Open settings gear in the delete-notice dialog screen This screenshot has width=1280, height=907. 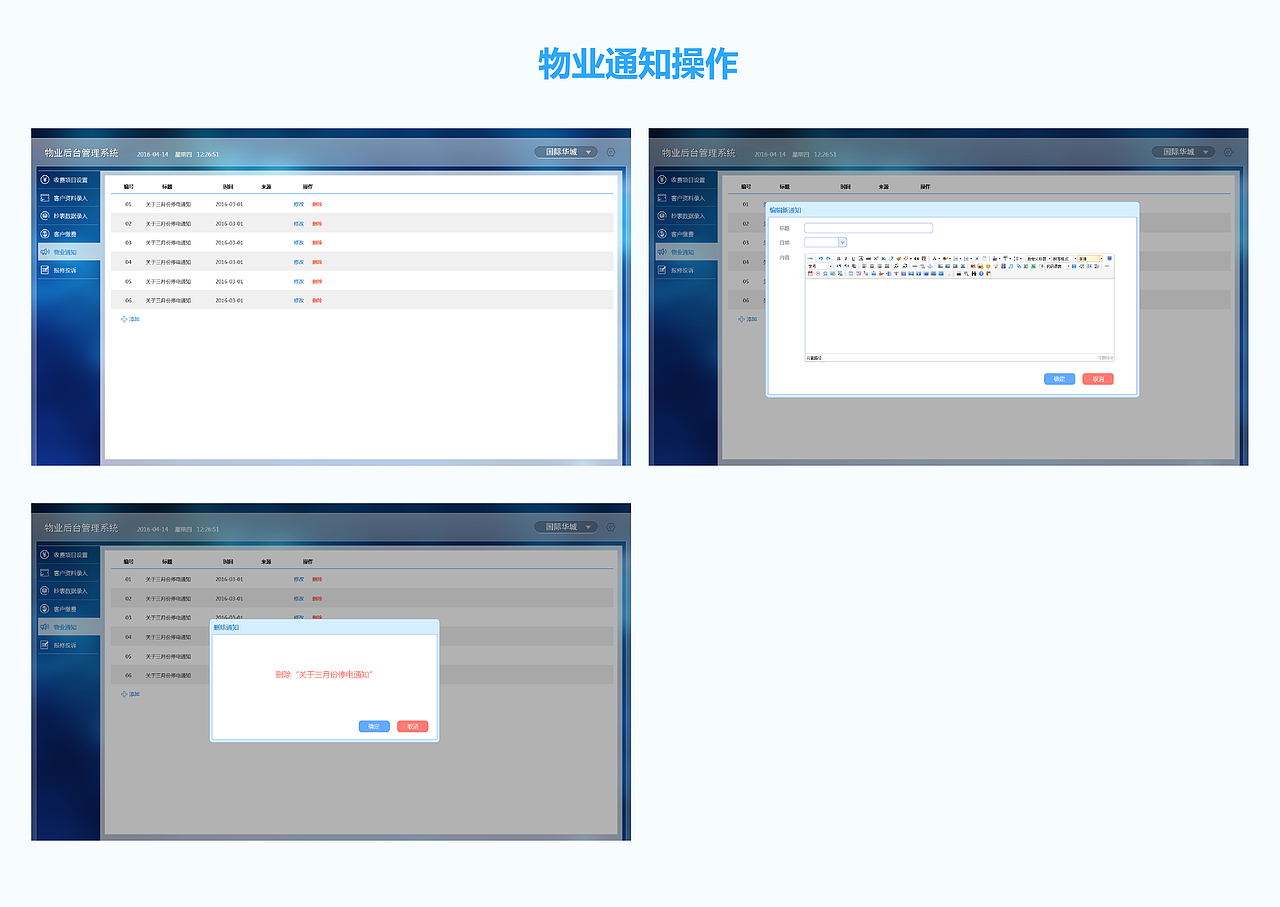point(611,527)
